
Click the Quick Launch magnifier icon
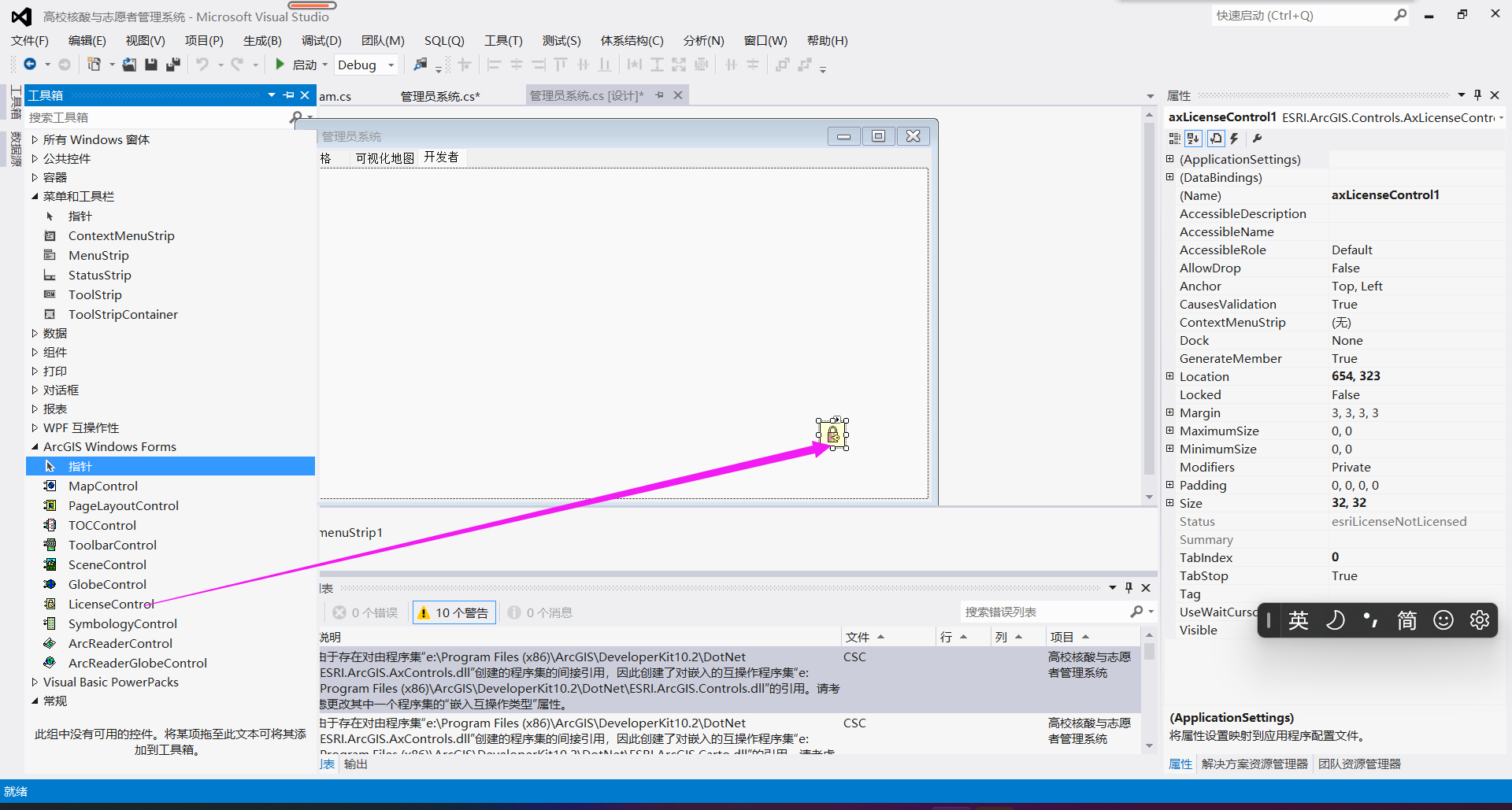1400,15
